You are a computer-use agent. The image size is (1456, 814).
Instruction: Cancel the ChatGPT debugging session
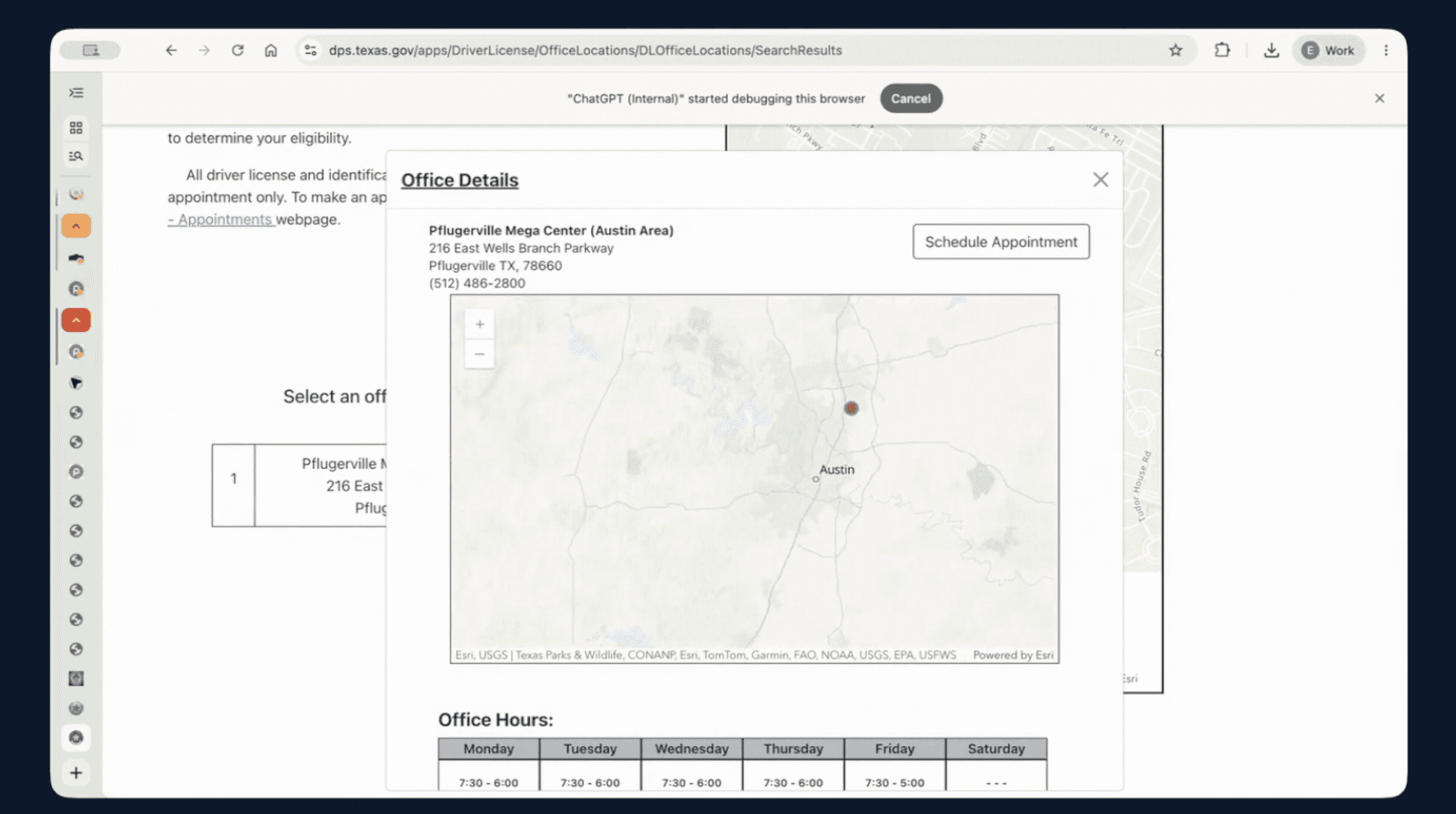(x=911, y=99)
